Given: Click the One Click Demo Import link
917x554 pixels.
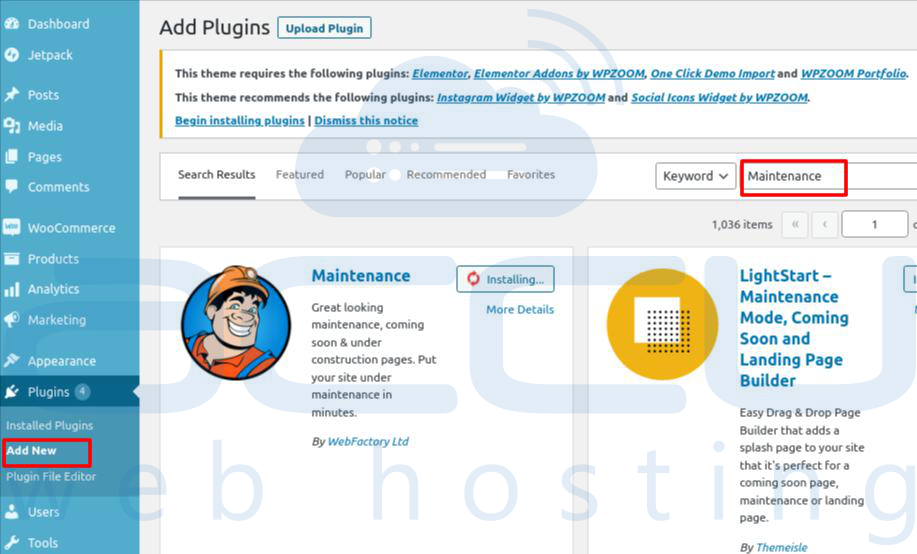Looking at the screenshot, I should pyautogui.click(x=712, y=73).
